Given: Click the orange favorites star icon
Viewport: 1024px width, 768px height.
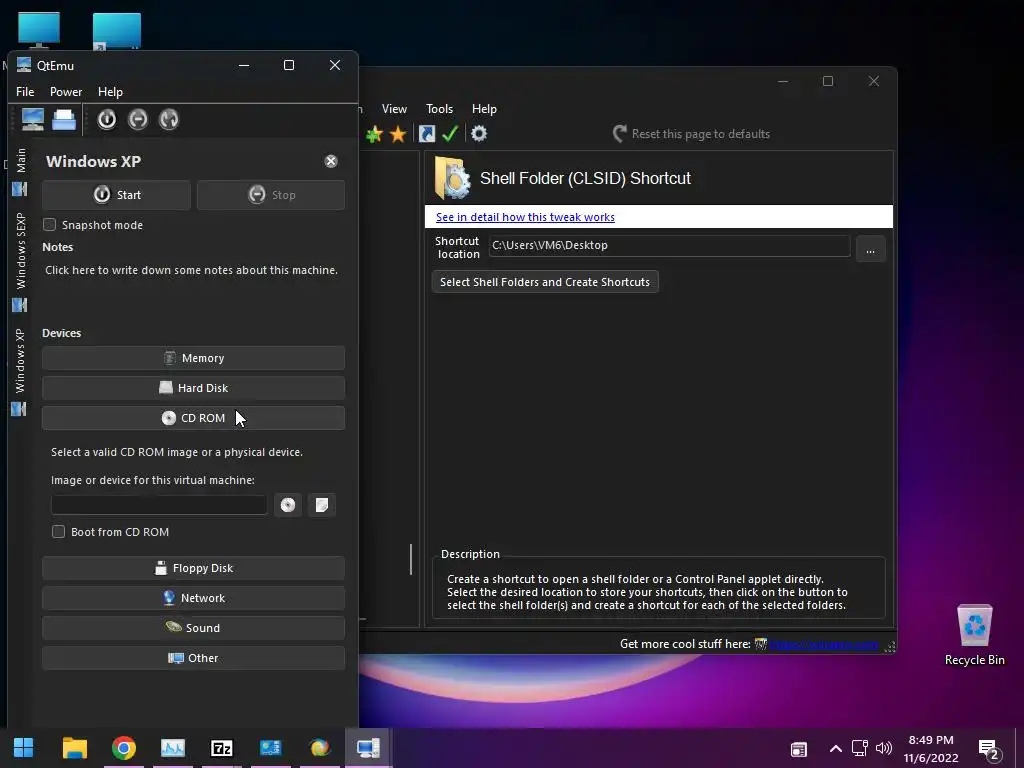Looking at the screenshot, I should [398, 135].
